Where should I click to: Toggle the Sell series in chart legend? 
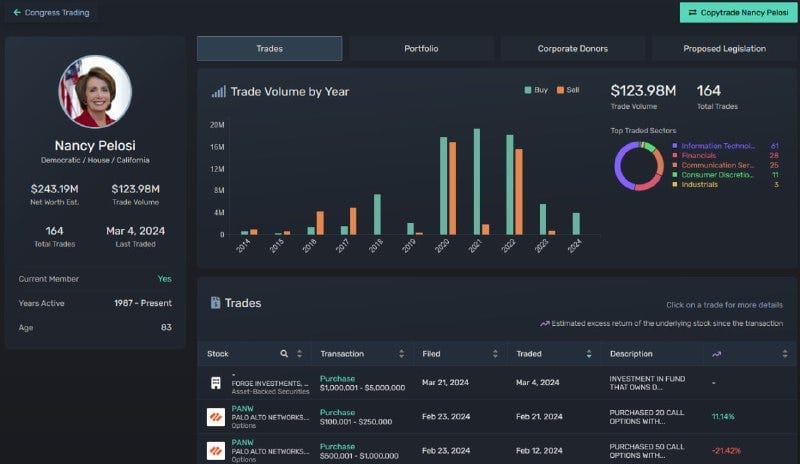coord(568,90)
